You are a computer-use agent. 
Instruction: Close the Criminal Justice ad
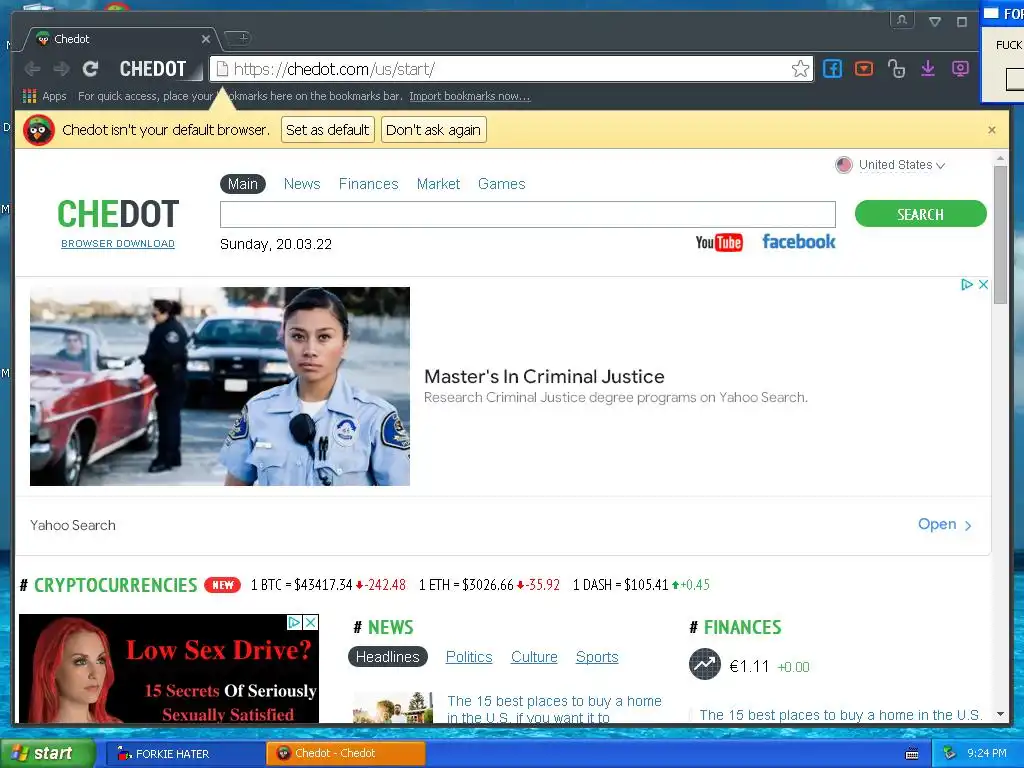(983, 285)
